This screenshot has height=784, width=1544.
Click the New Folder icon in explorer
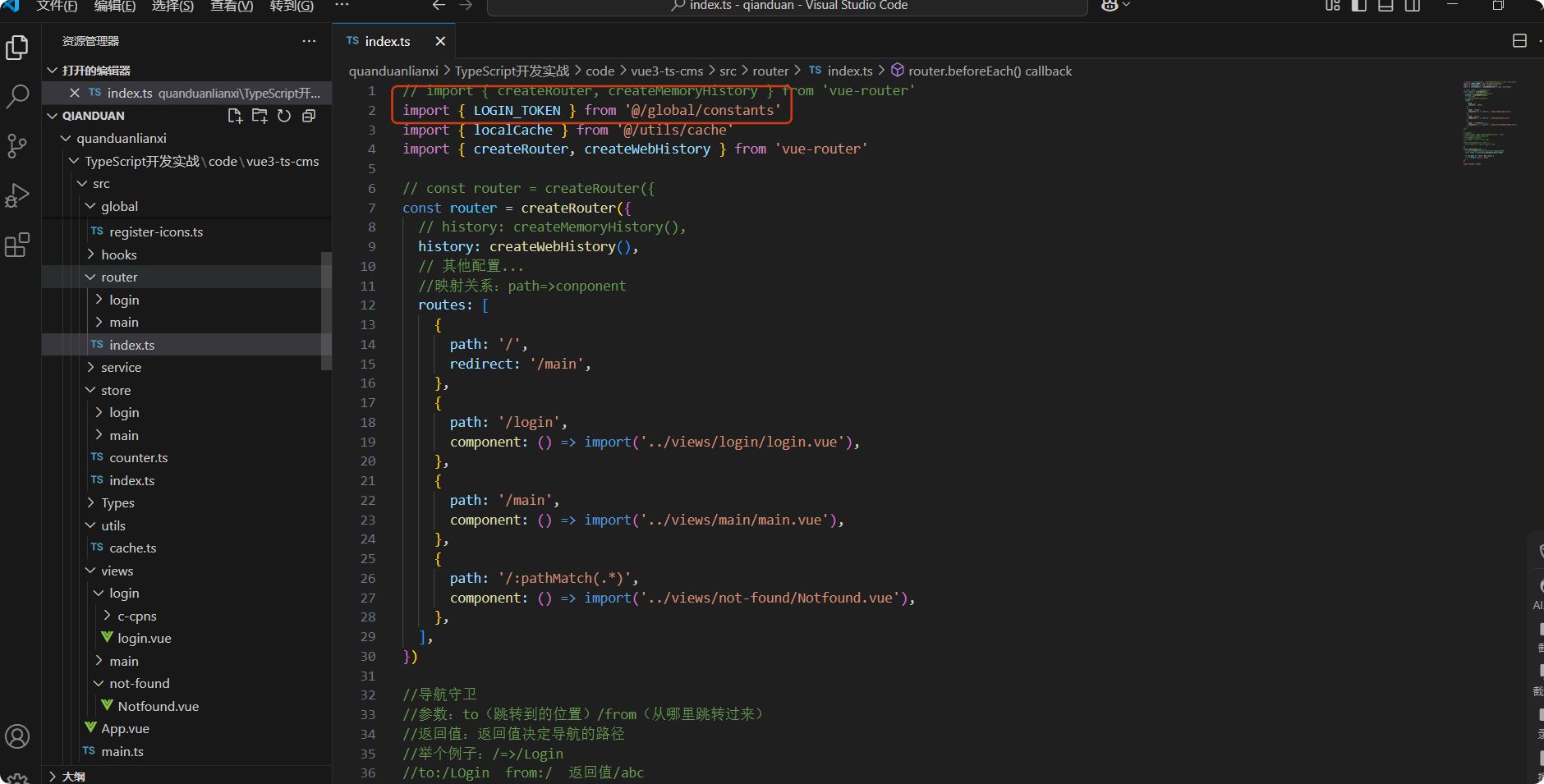click(260, 116)
